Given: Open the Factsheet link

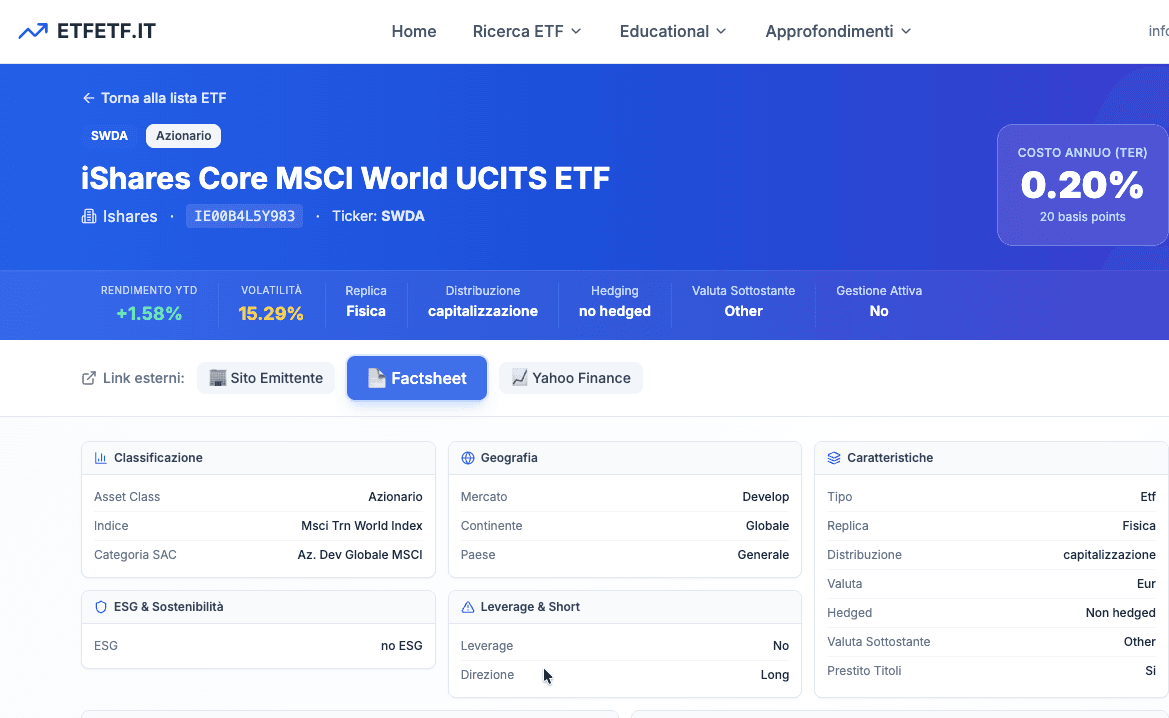Looking at the screenshot, I should [417, 377].
